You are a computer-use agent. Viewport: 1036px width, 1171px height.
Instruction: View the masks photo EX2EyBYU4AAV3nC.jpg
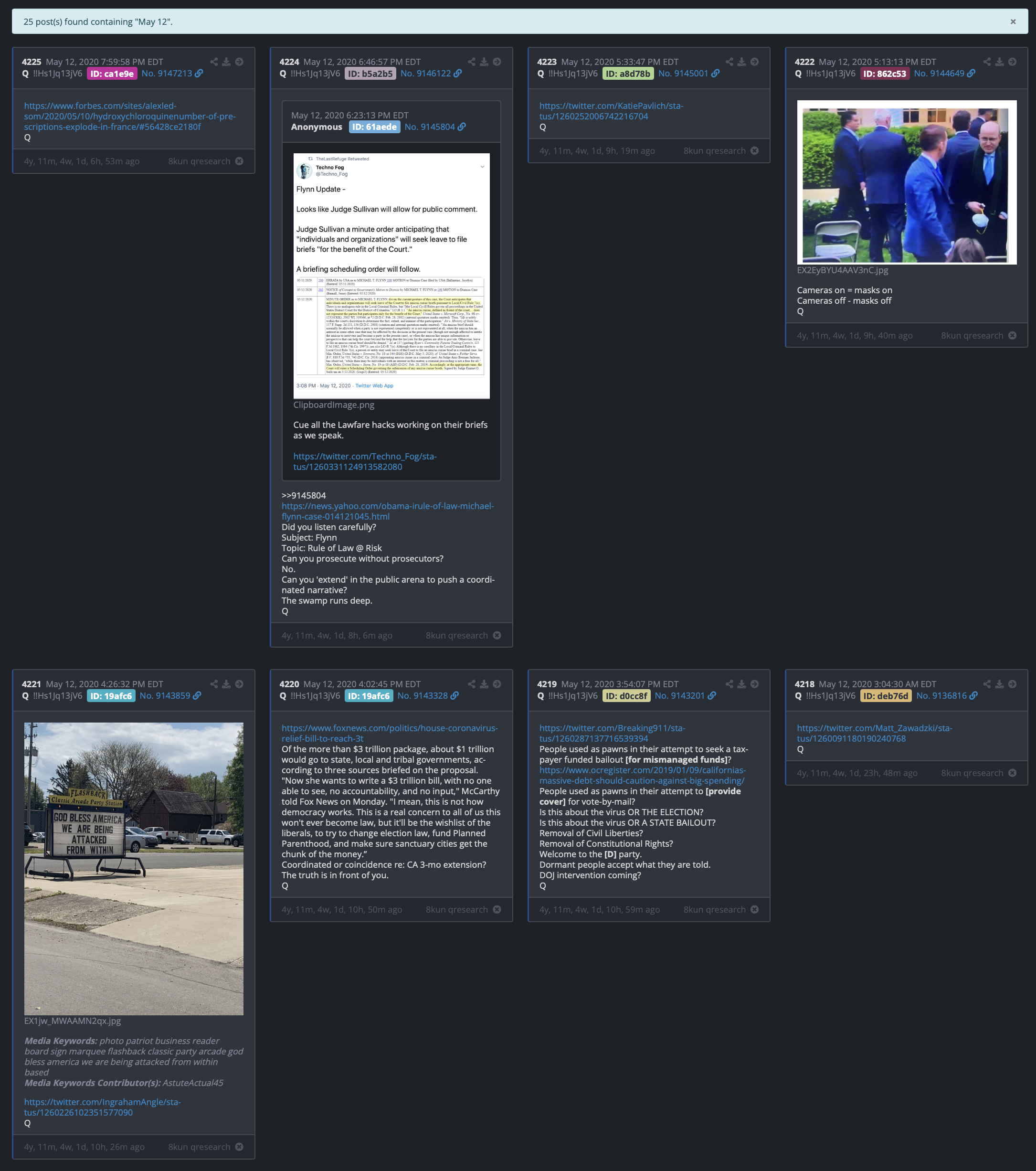coord(907,183)
